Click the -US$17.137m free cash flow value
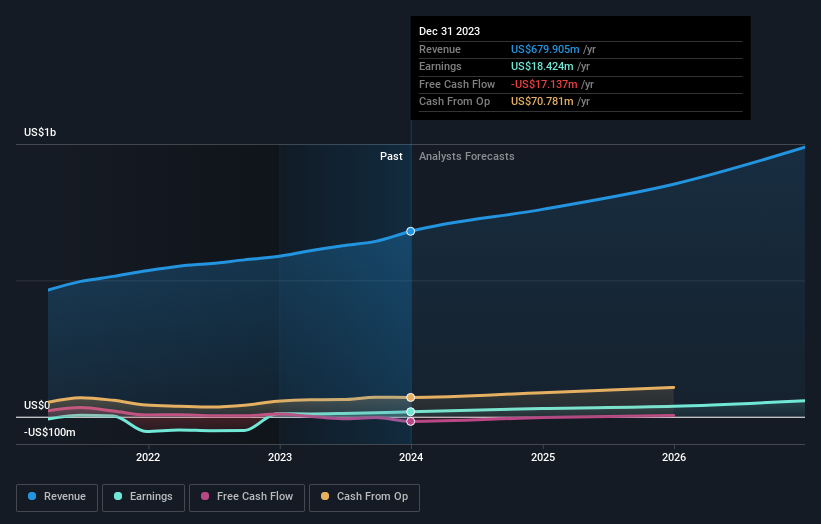This screenshot has width=821, height=524. 544,84
